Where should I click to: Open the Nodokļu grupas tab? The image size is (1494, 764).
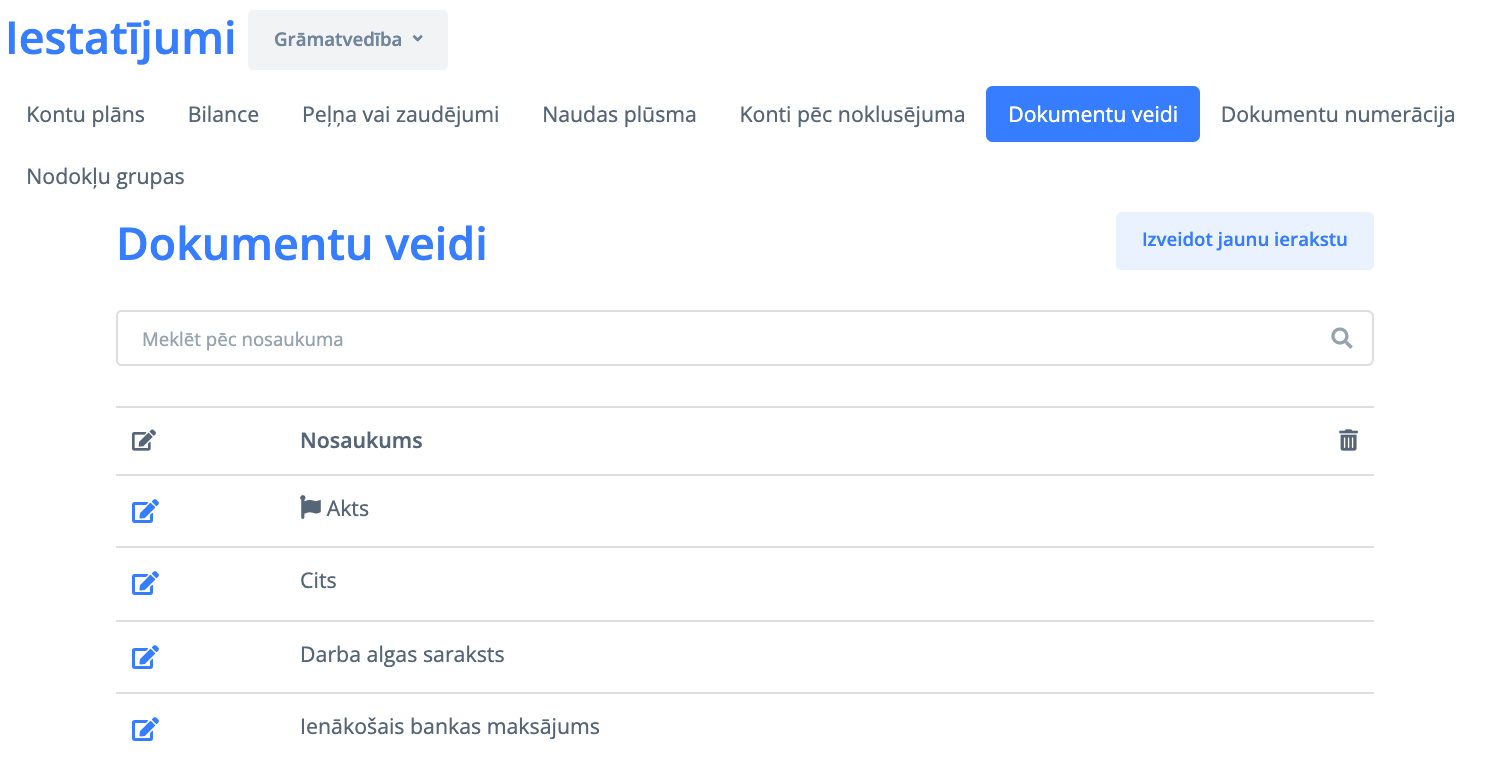tap(105, 177)
